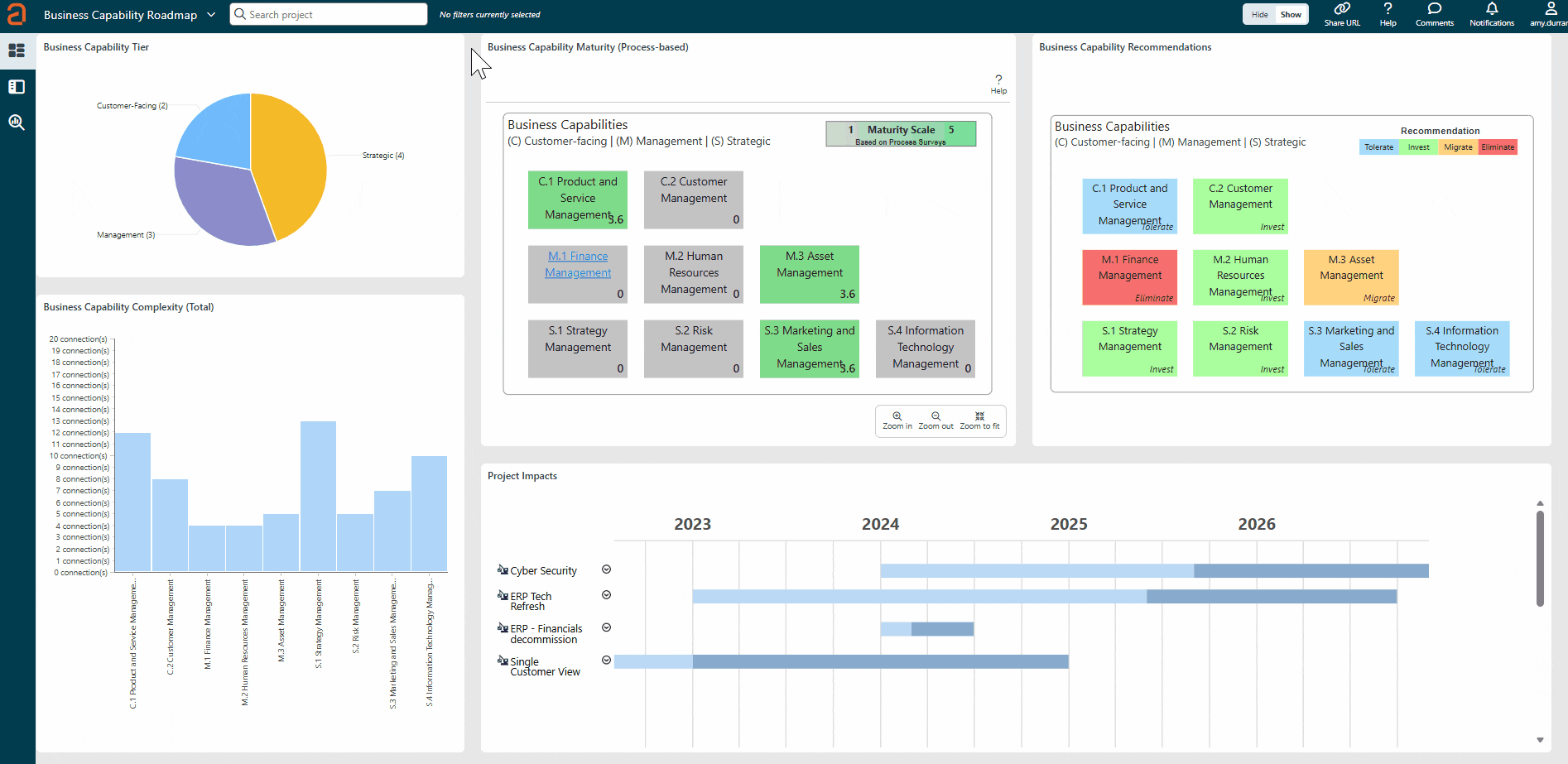Viewport: 1568px width, 764px height.
Task: Click the Share URL icon
Action: [1341, 9]
